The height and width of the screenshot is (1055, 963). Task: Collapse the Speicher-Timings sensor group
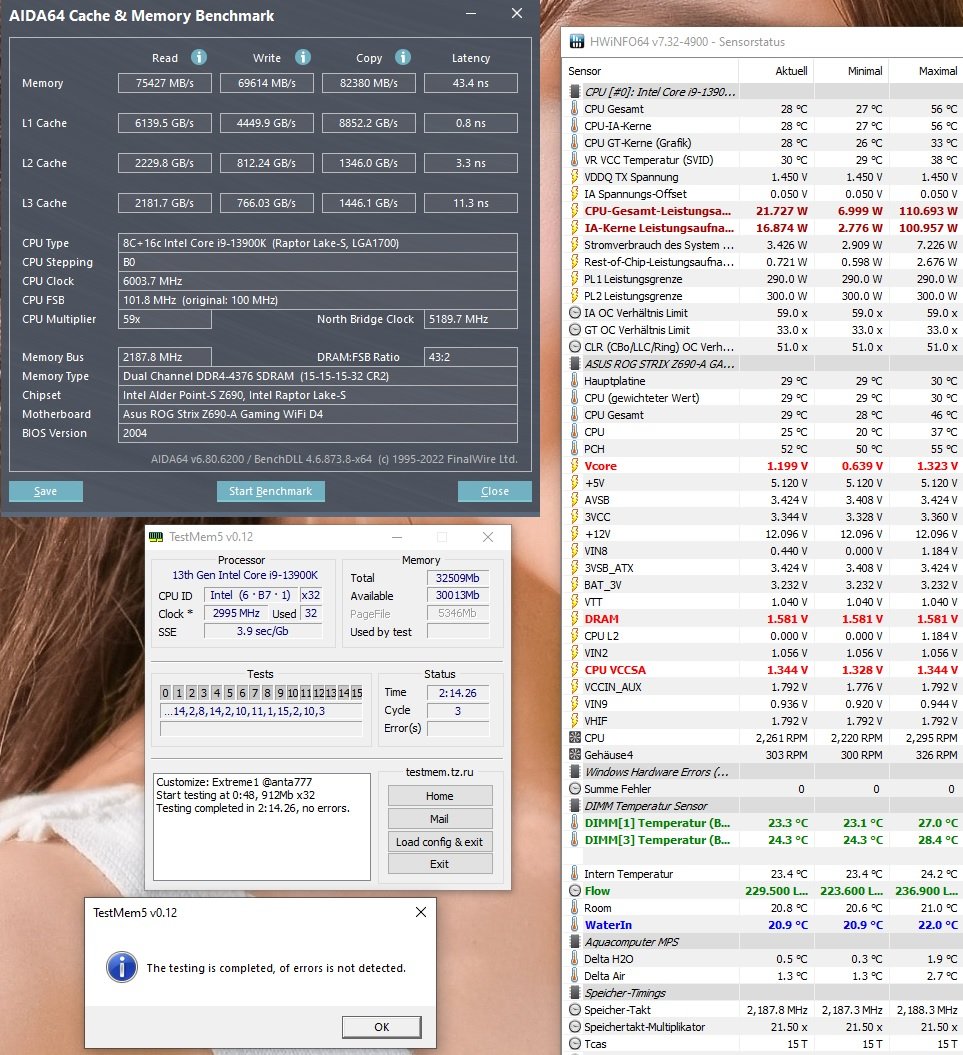click(575, 993)
